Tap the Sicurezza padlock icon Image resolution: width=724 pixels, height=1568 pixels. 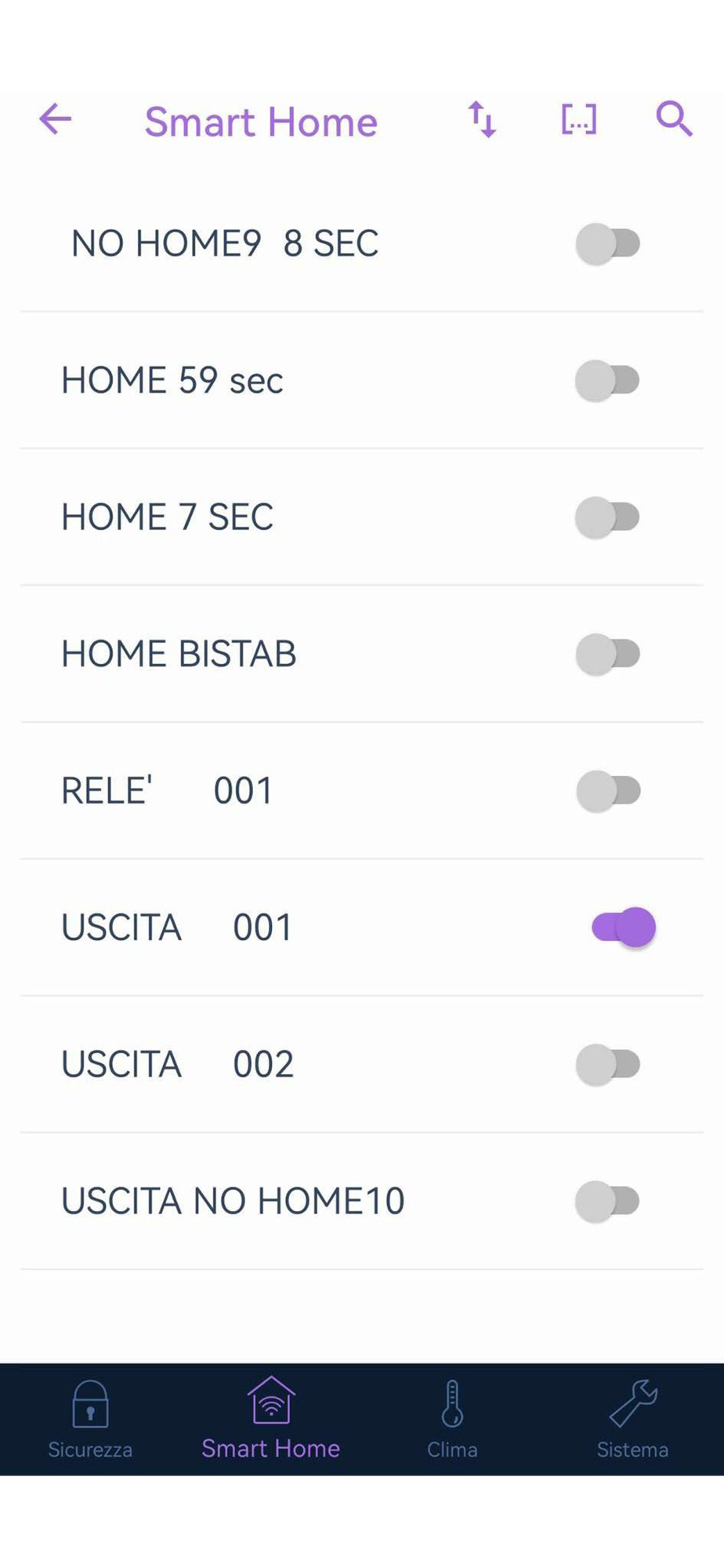coord(90,1403)
